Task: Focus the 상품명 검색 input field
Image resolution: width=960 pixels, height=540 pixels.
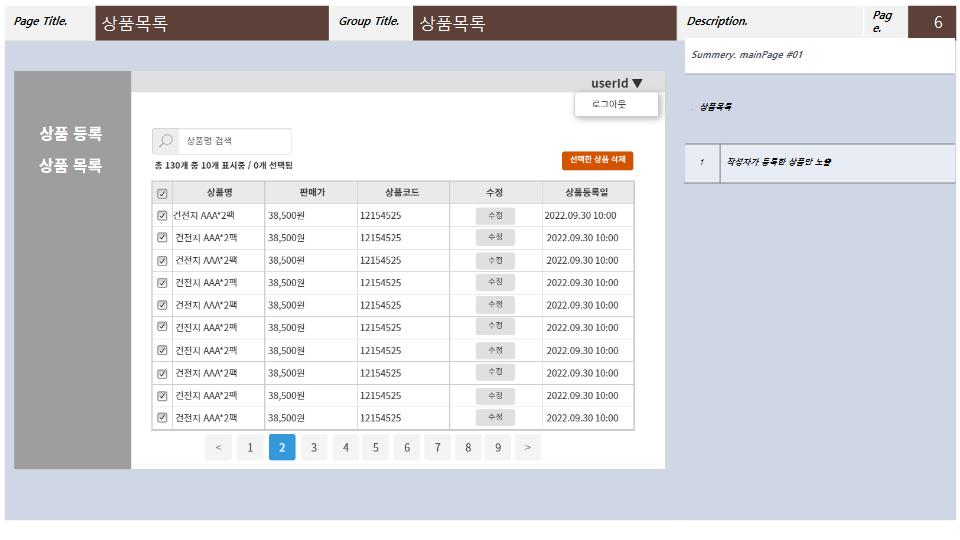Action: [234, 141]
